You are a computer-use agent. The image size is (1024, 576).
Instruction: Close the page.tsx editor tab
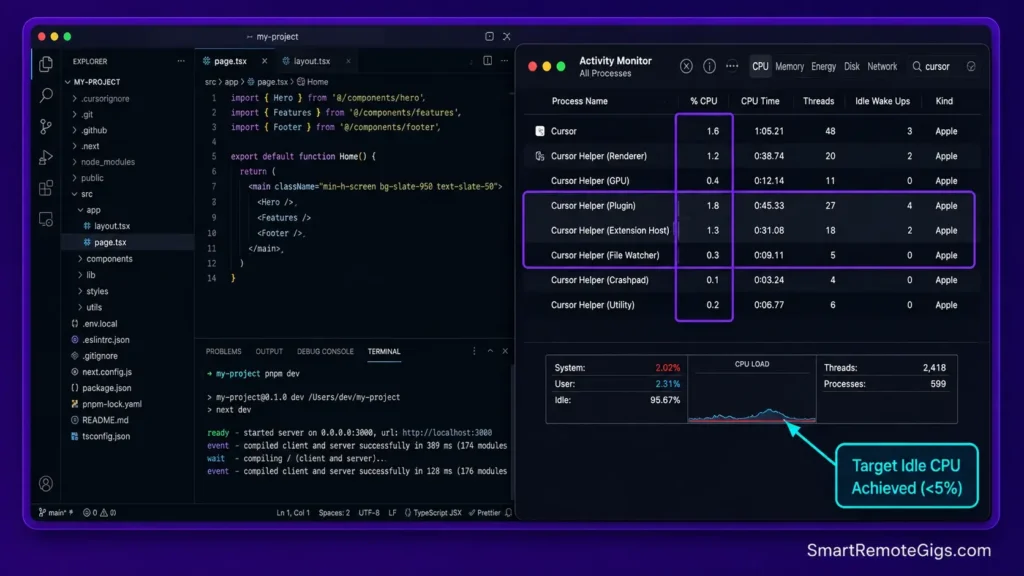pos(264,61)
